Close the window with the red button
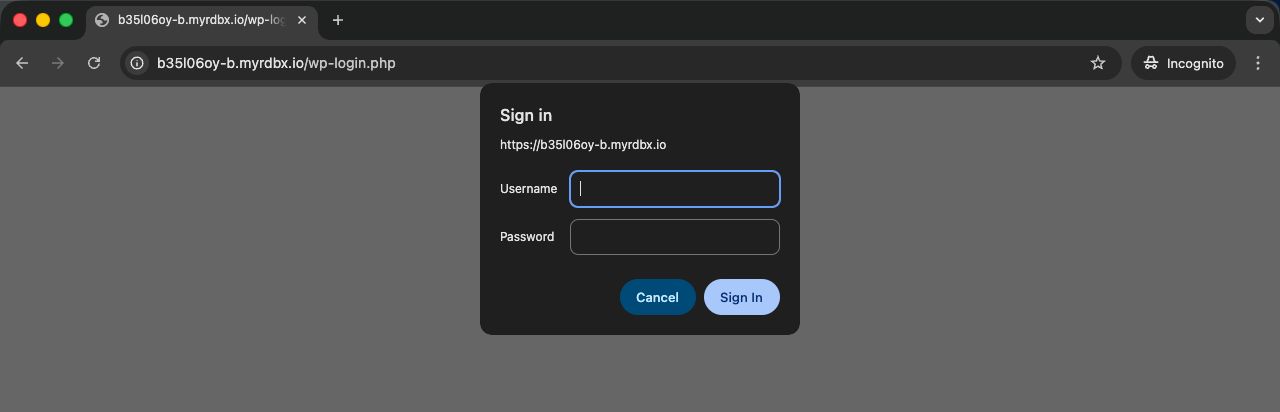The width and height of the screenshot is (1280, 412). tap(20, 20)
